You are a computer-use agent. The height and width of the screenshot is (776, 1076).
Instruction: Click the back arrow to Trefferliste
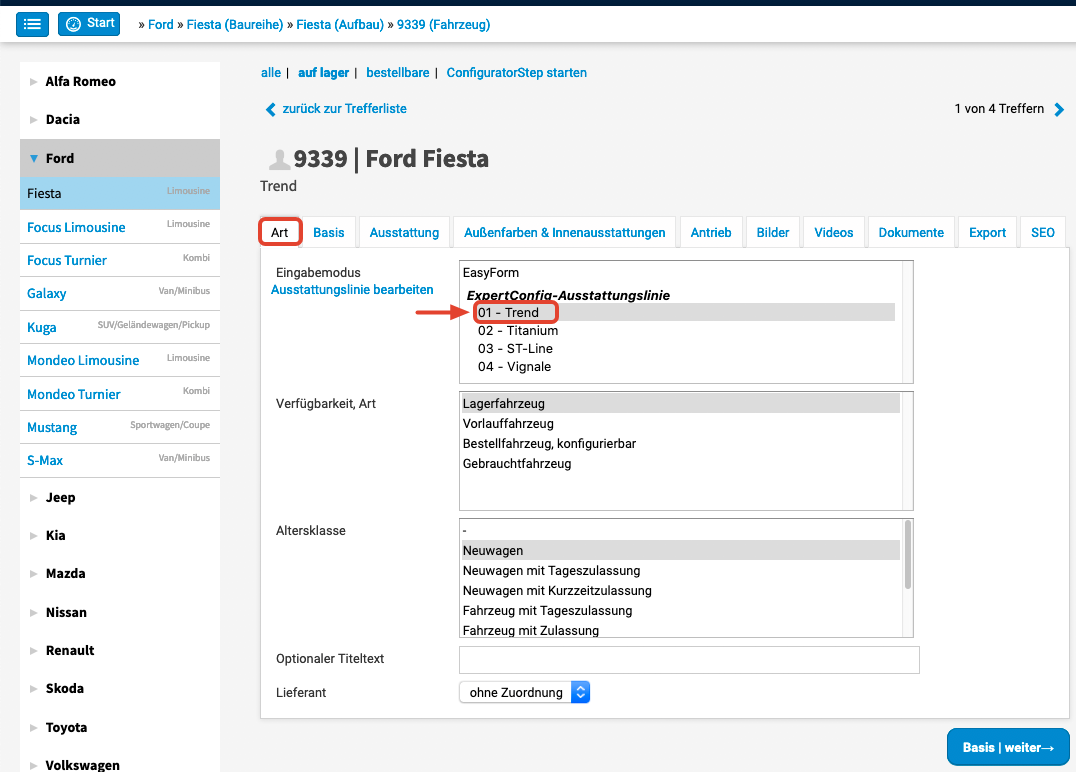[x=270, y=109]
